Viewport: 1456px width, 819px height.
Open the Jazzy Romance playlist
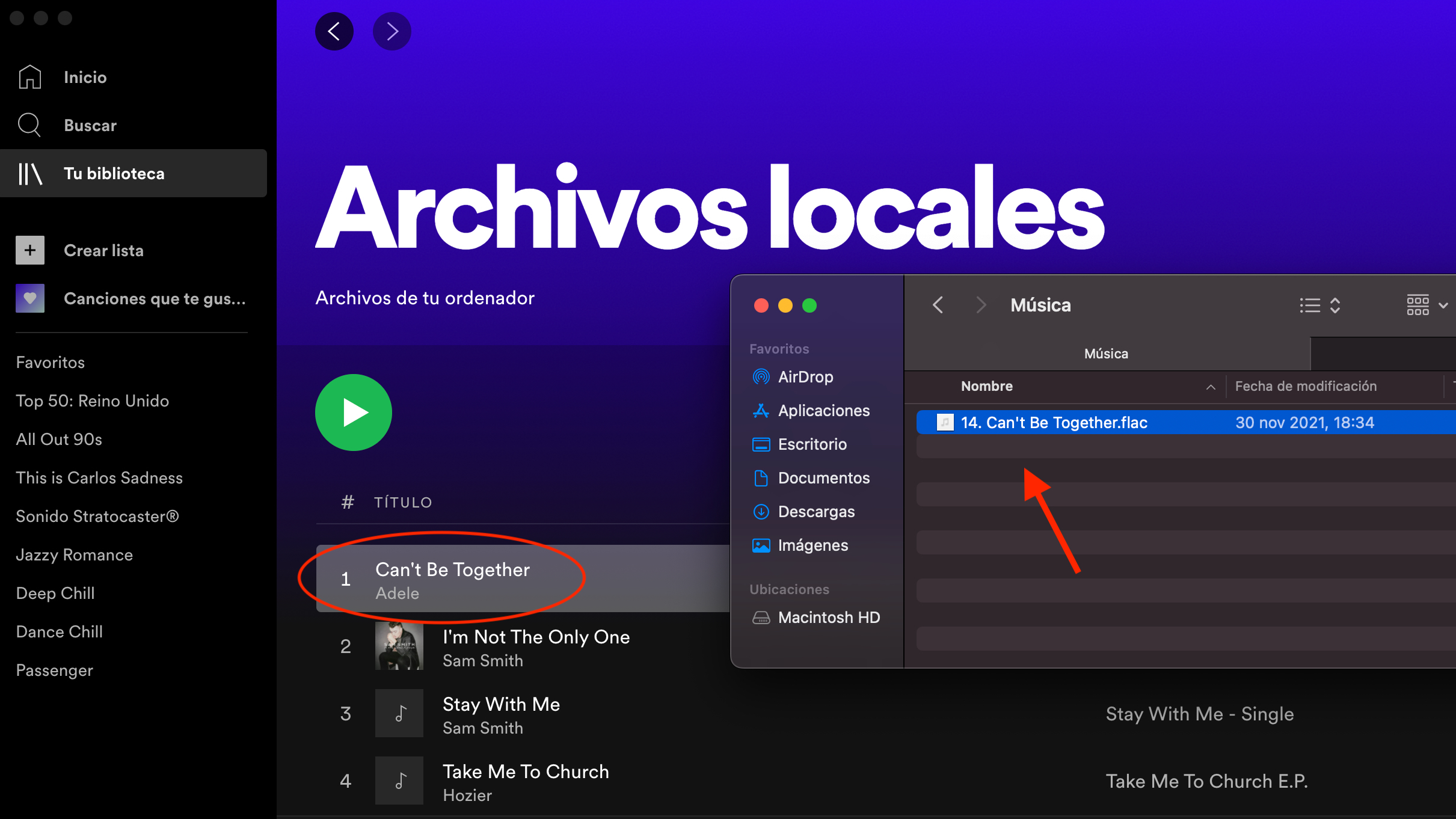tap(75, 554)
